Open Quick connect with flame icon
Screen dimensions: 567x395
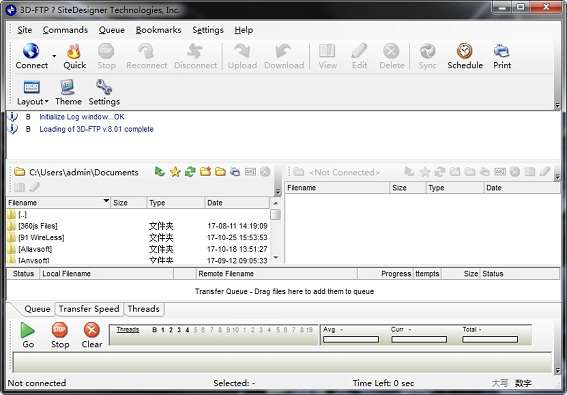[x=74, y=52]
